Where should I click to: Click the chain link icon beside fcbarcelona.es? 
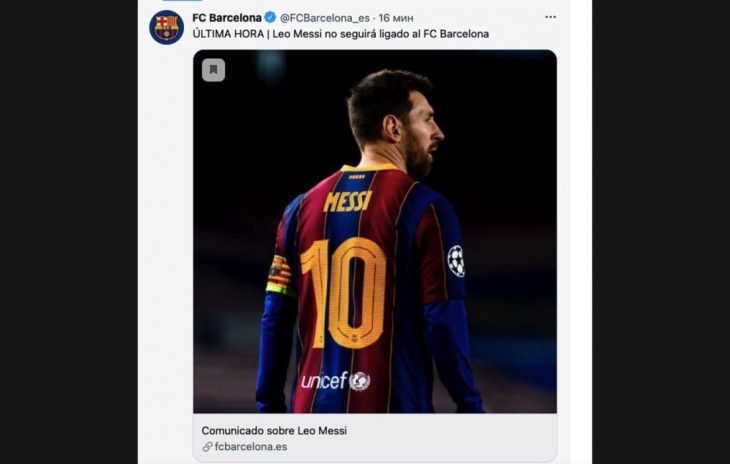tap(207, 446)
